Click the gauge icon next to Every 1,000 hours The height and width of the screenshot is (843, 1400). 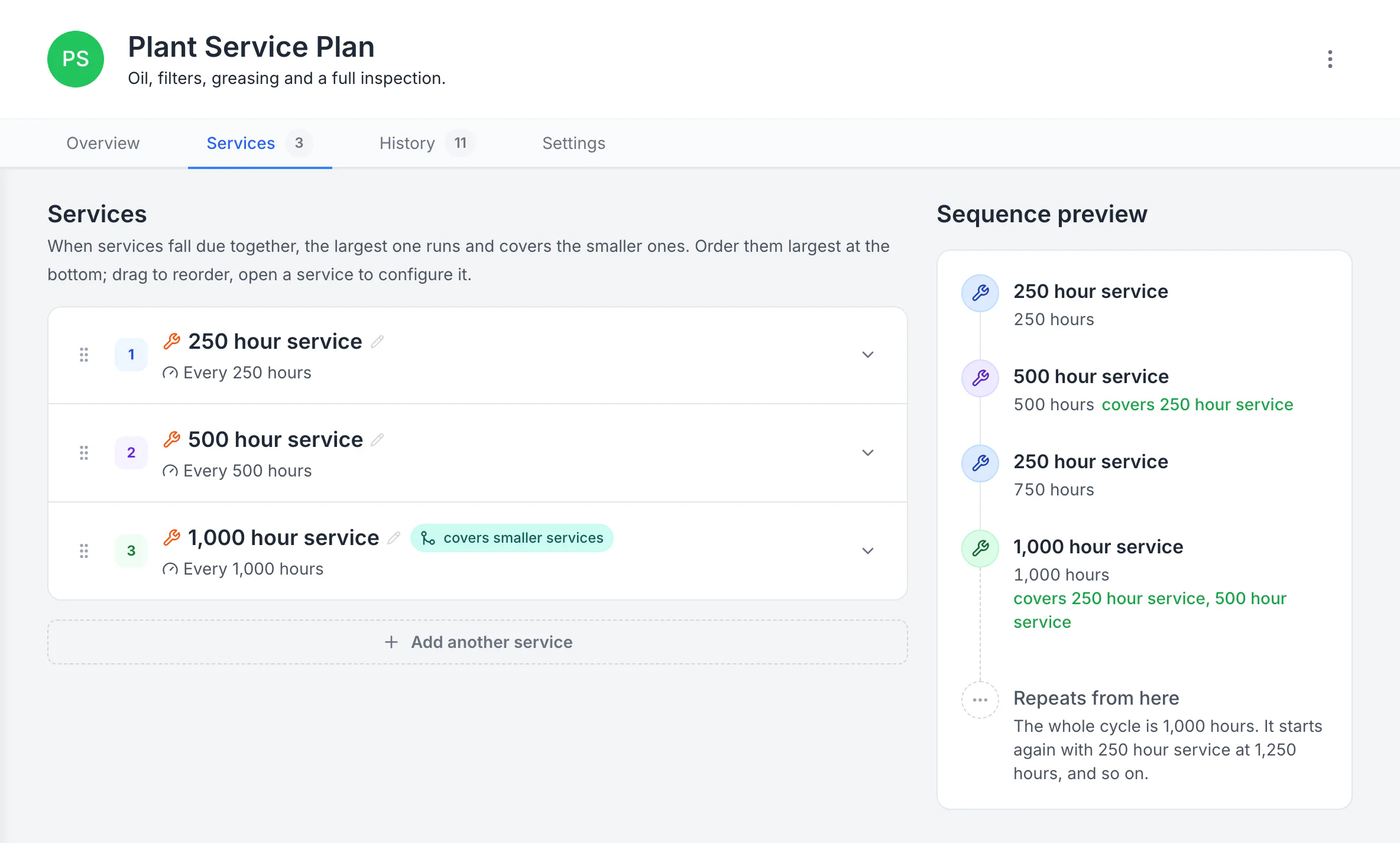click(170, 569)
